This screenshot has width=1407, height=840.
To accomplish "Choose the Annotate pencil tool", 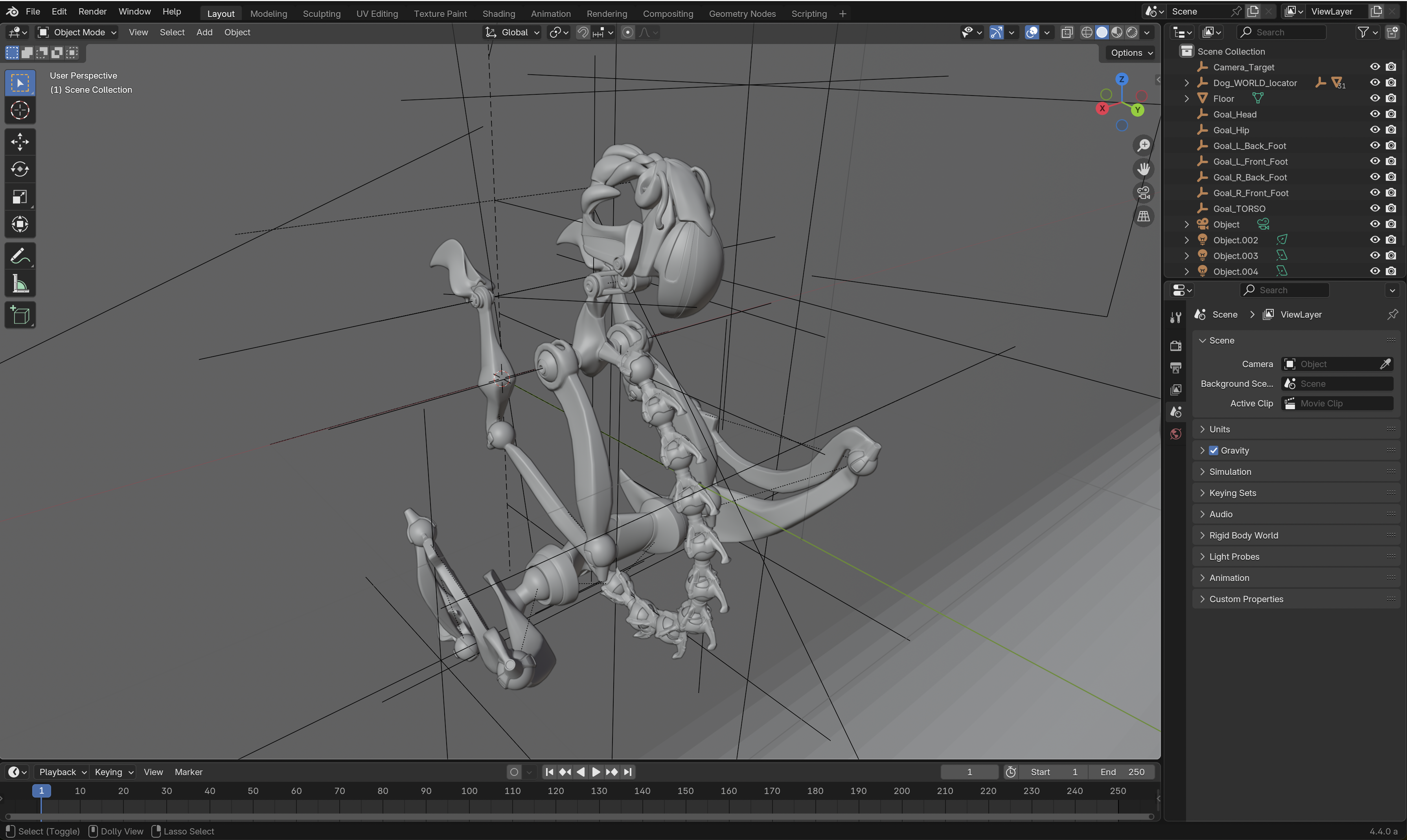I will pos(20,256).
